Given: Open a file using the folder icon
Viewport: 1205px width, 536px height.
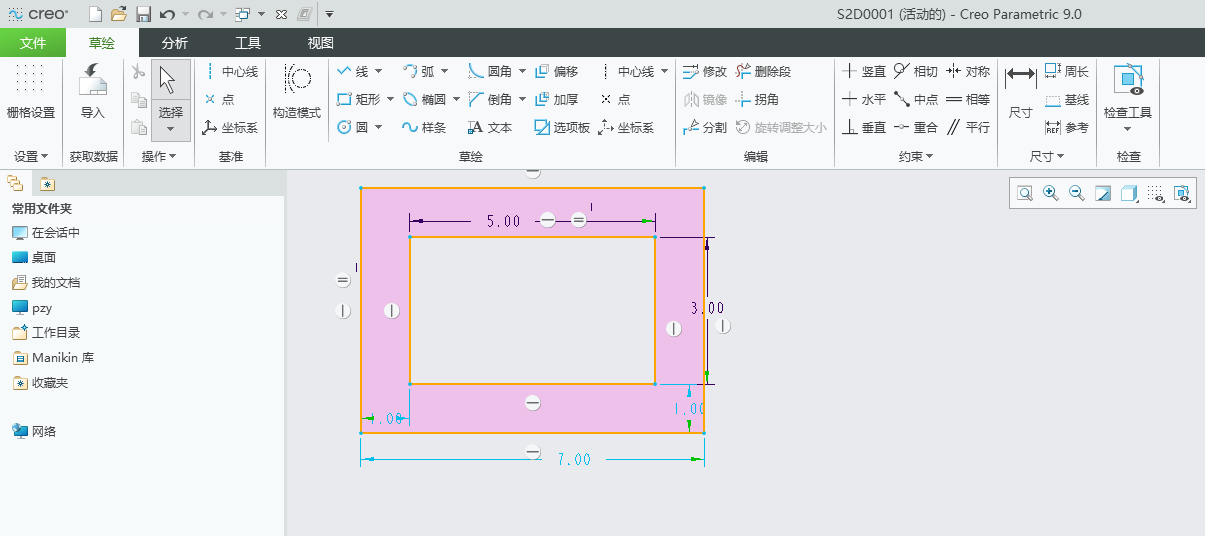Looking at the screenshot, I should tap(119, 14).
